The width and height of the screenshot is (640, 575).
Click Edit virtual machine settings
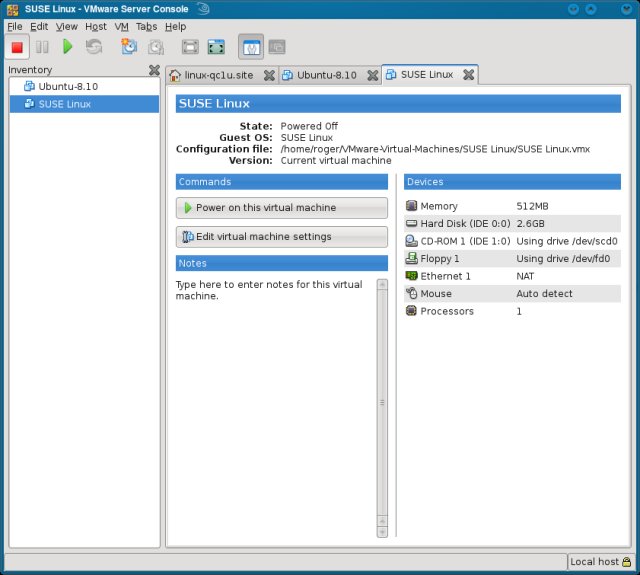point(280,237)
